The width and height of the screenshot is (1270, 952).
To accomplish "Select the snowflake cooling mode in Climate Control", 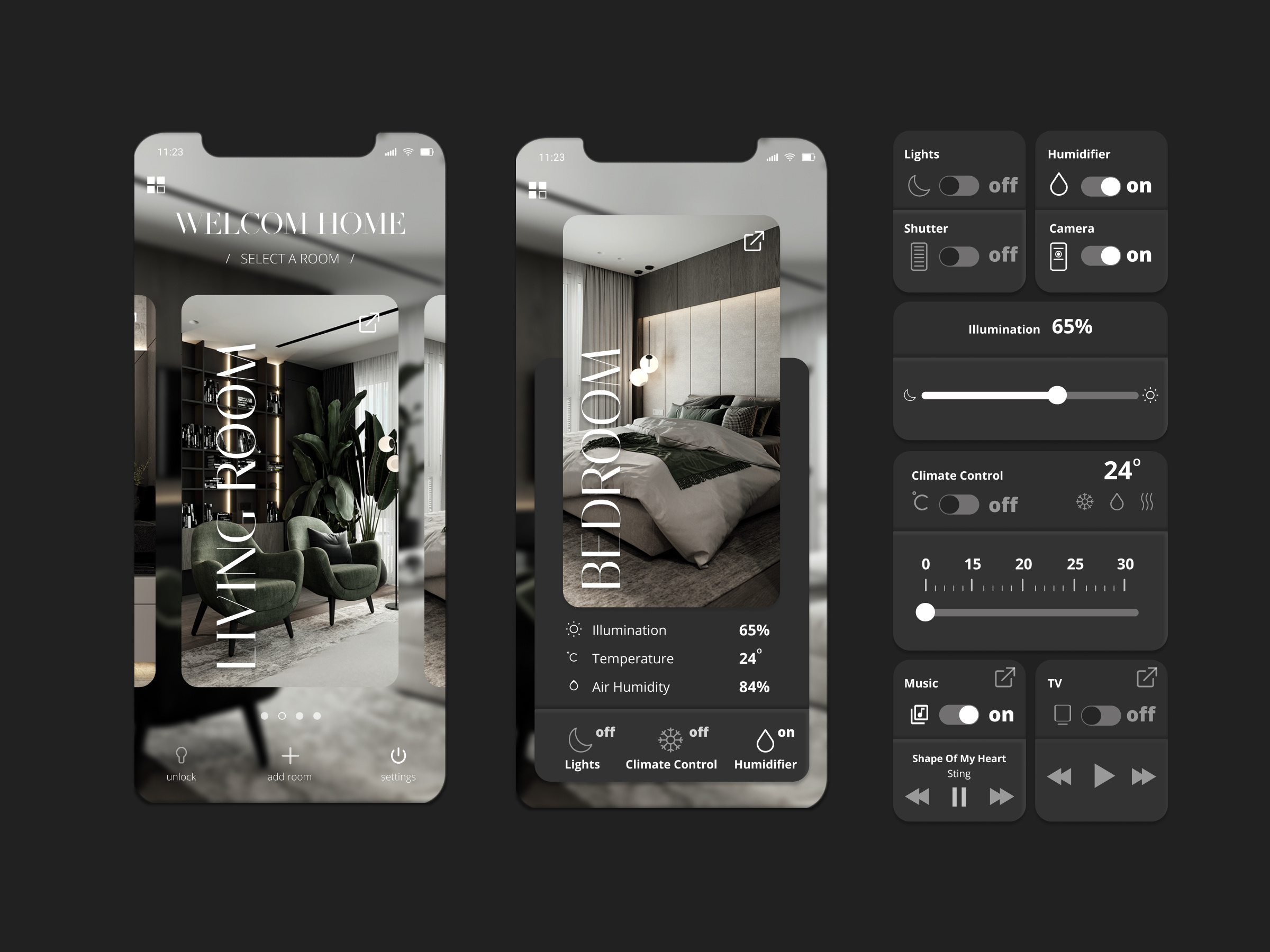I will click(x=1085, y=502).
